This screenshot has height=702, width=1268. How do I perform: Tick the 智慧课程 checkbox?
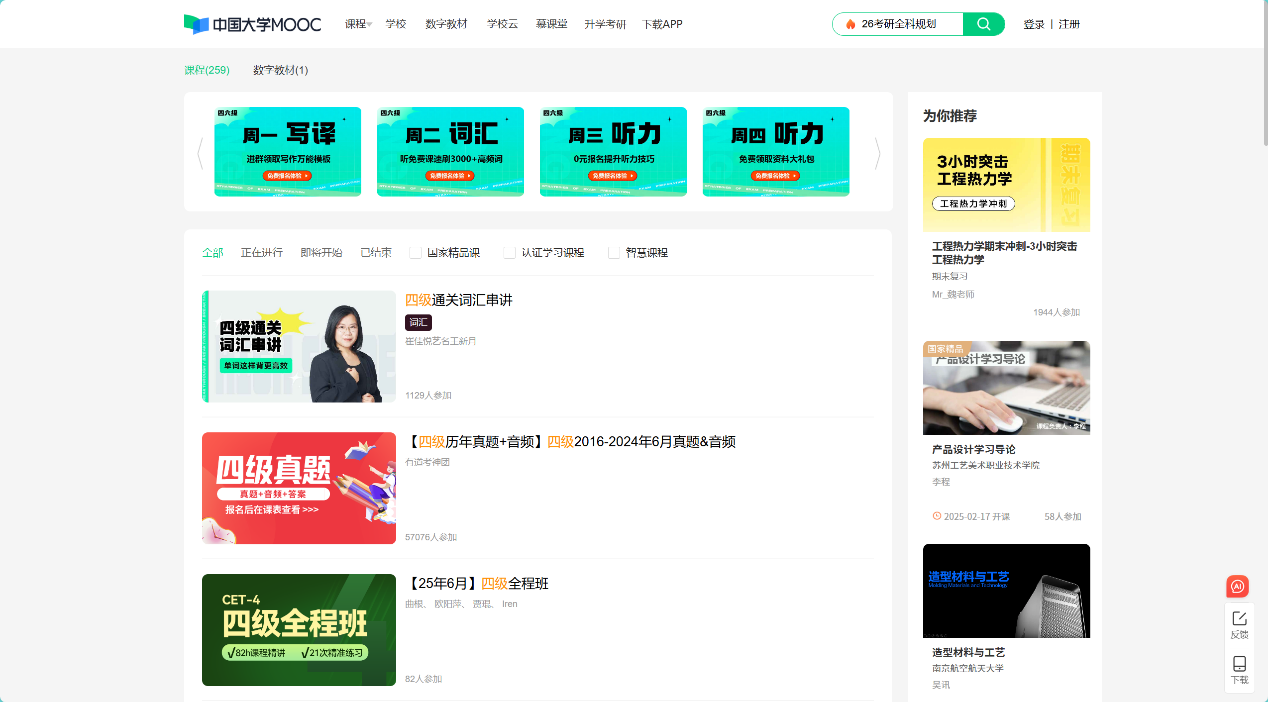coord(614,253)
